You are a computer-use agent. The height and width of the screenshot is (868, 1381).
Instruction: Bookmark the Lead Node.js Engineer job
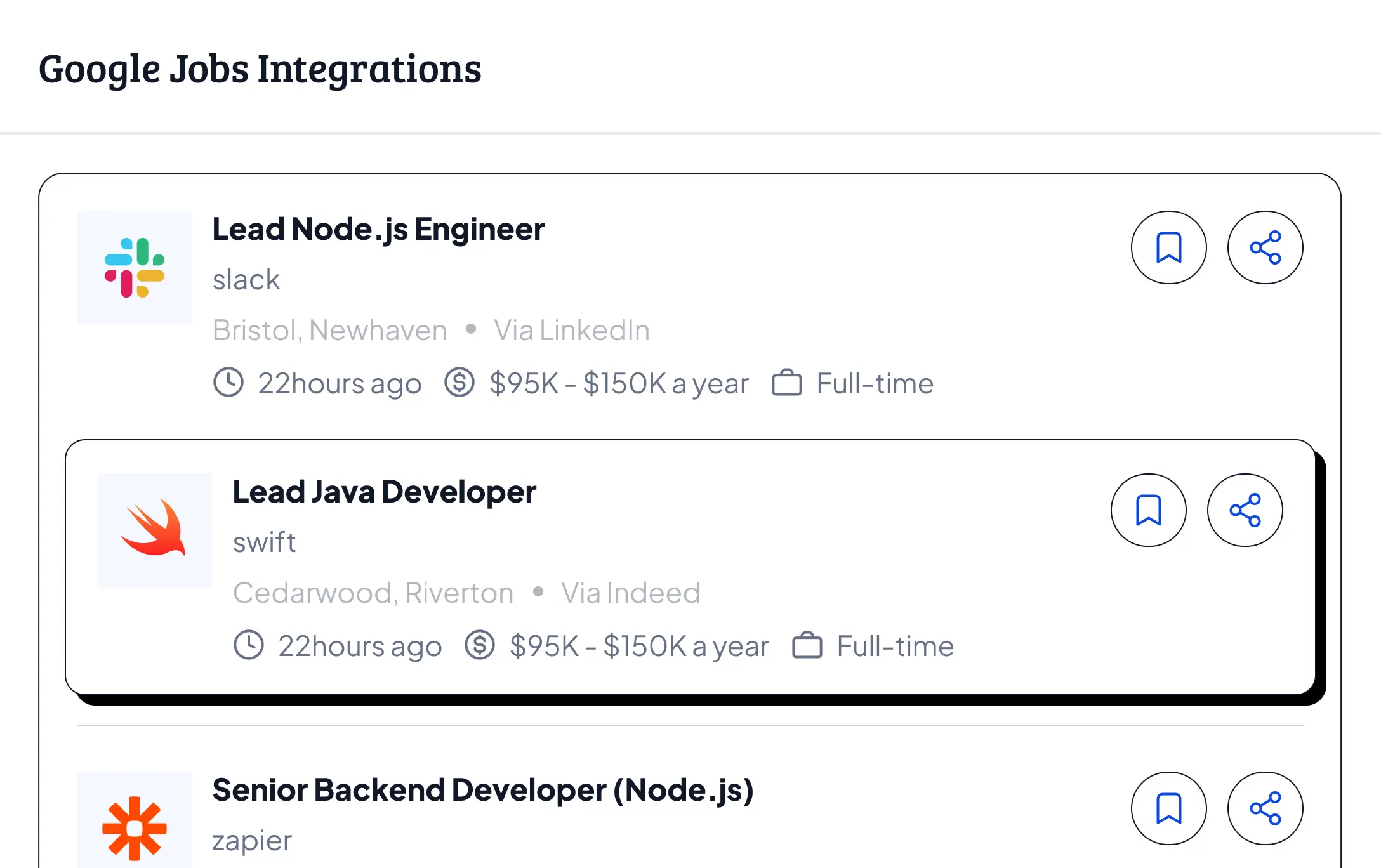[1168, 247]
